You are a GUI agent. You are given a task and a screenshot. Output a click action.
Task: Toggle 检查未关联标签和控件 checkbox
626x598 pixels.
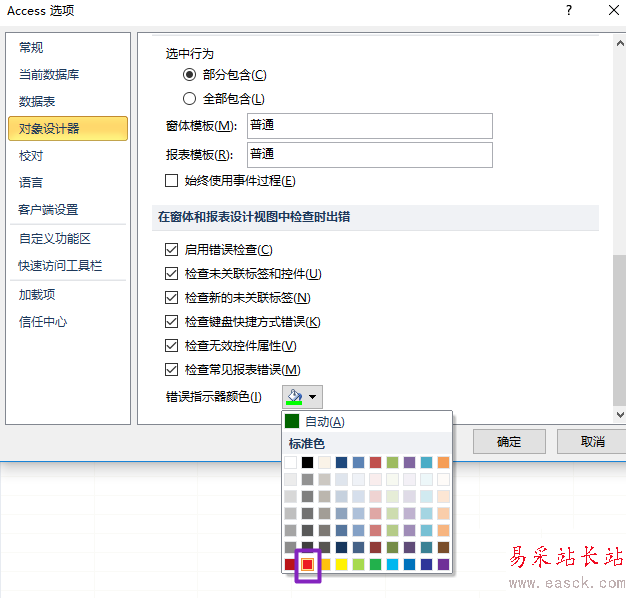click(x=172, y=274)
